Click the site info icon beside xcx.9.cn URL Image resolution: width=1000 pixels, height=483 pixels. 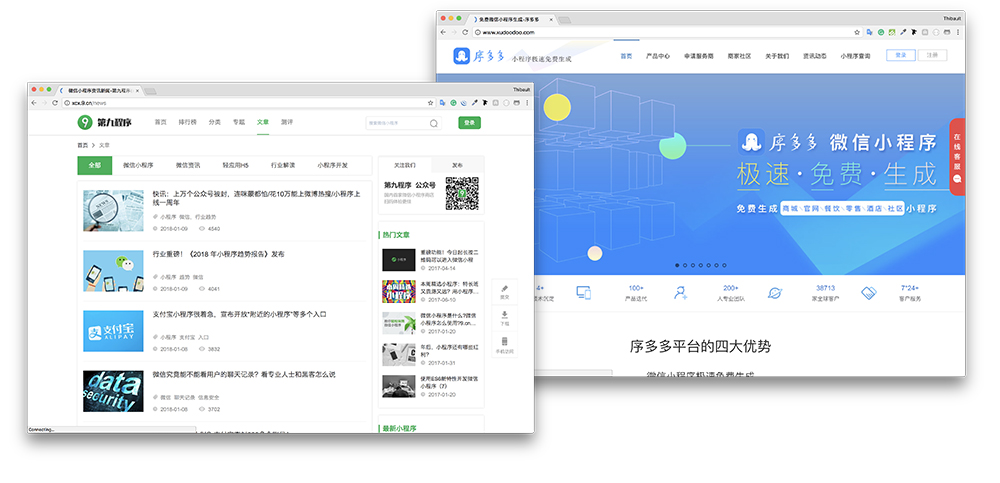point(66,103)
